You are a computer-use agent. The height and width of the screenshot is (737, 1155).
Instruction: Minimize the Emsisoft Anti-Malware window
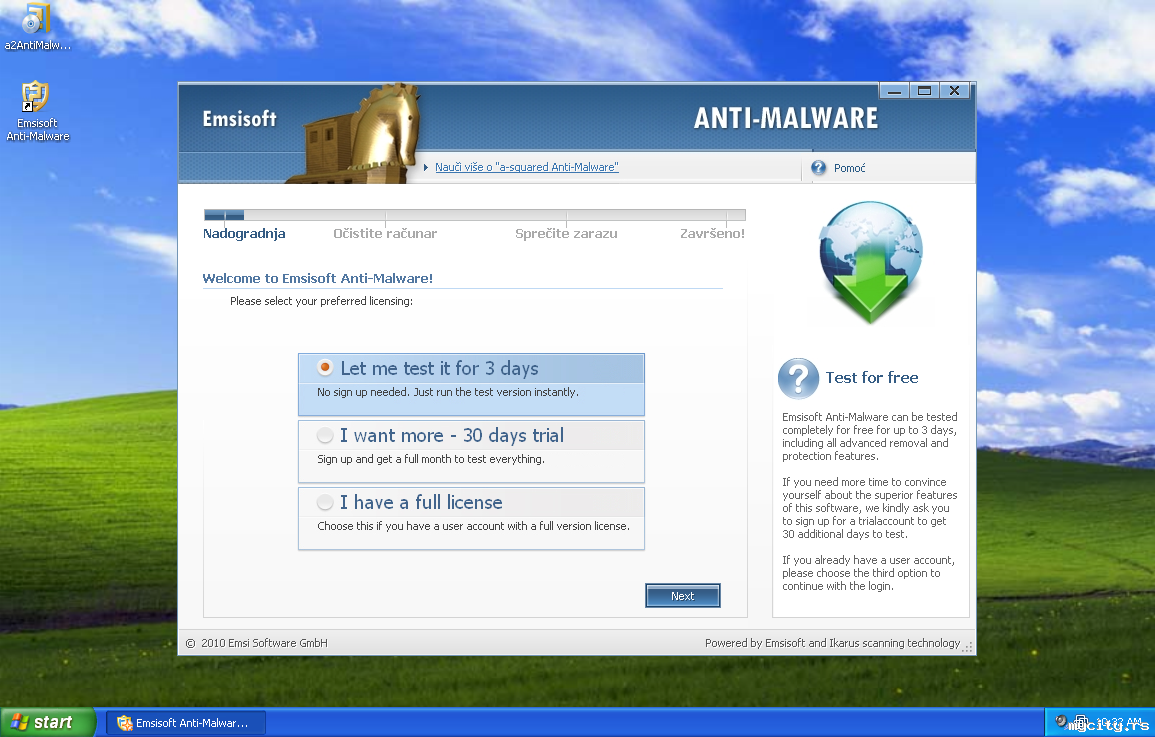[894, 91]
